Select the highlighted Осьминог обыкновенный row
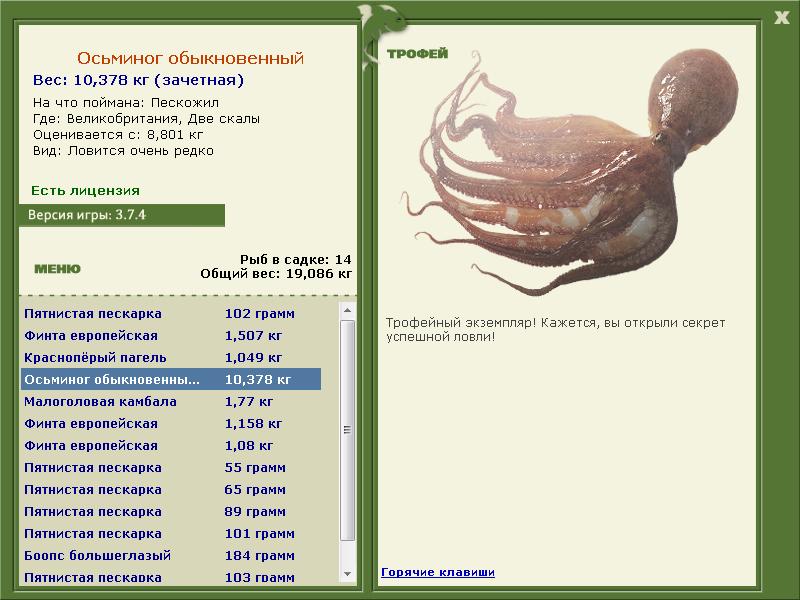800x600 pixels. (170, 379)
